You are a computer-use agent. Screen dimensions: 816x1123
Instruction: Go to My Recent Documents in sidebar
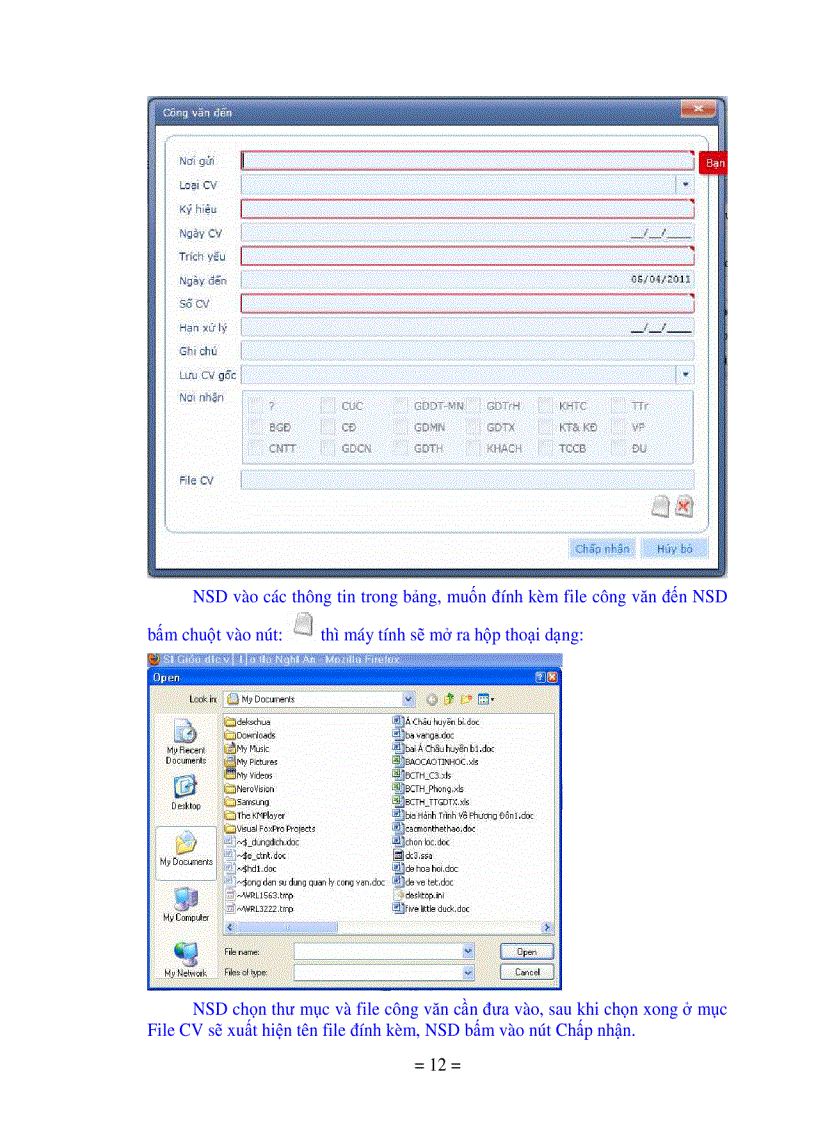pos(186,740)
